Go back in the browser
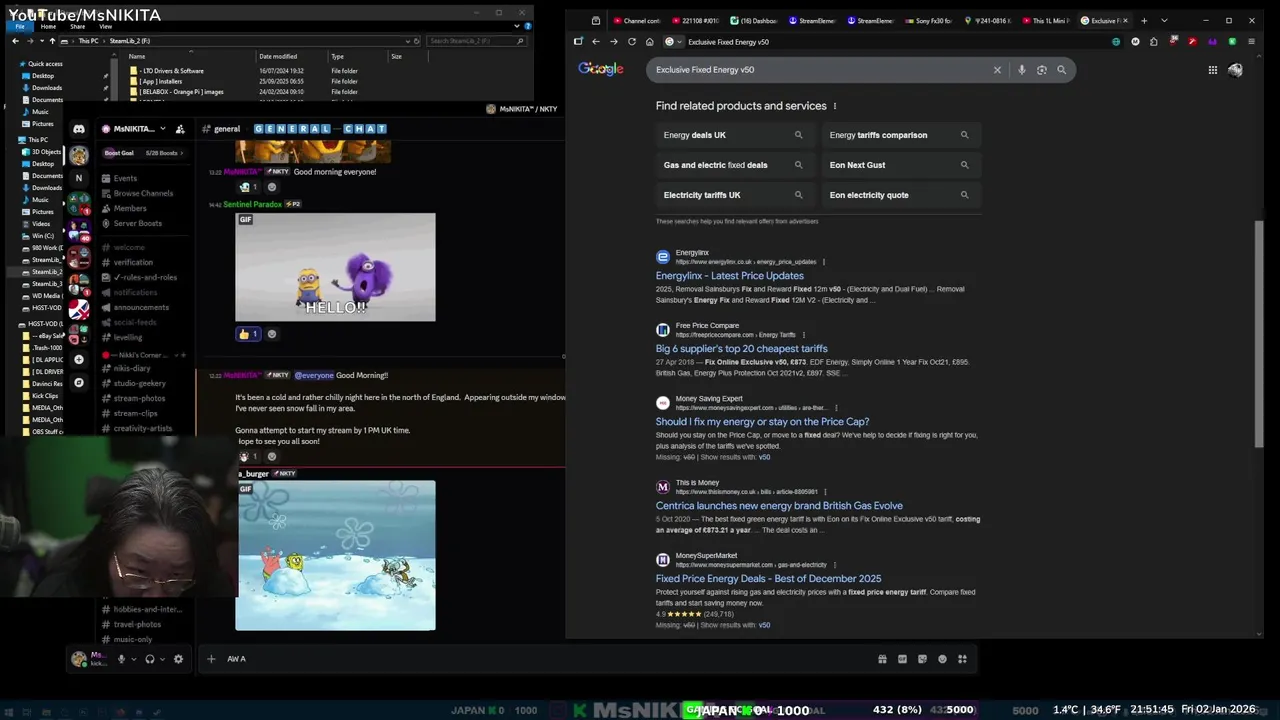 [596, 42]
